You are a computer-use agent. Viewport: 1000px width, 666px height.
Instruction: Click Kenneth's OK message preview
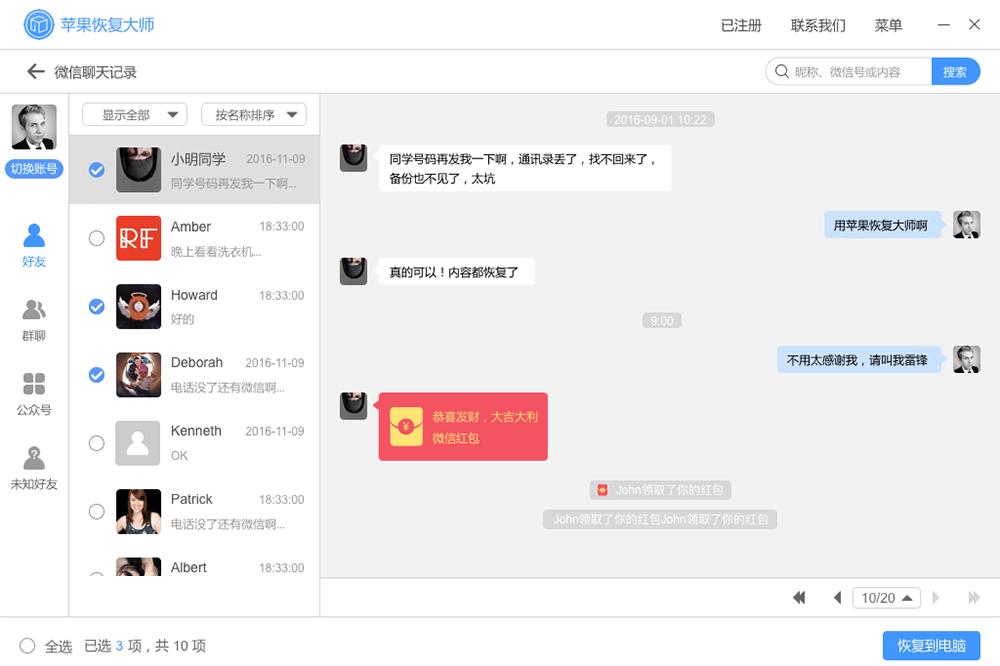(179, 455)
